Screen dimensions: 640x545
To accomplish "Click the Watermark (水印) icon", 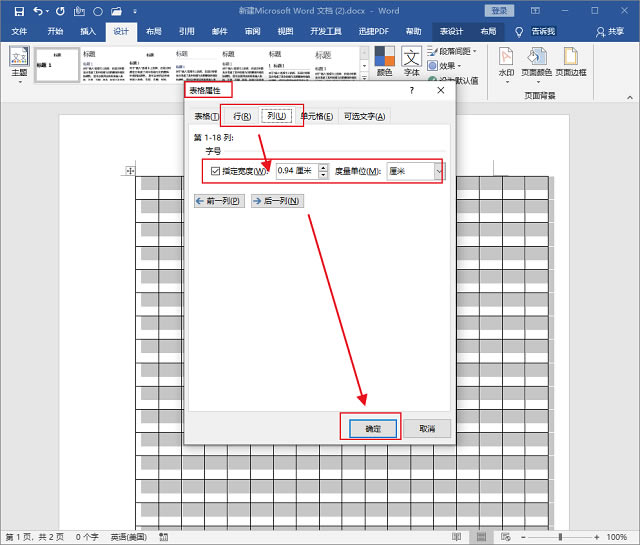I will [506, 56].
